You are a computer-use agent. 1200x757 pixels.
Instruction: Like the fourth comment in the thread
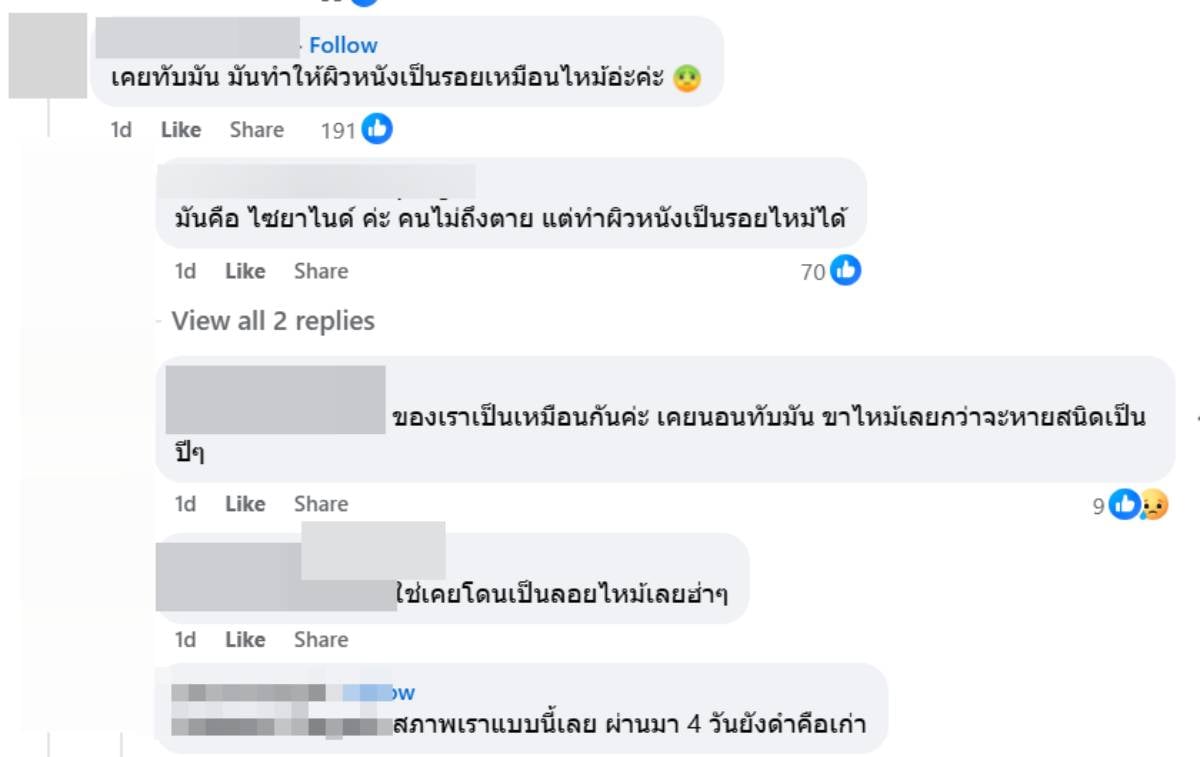pyautogui.click(x=245, y=639)
